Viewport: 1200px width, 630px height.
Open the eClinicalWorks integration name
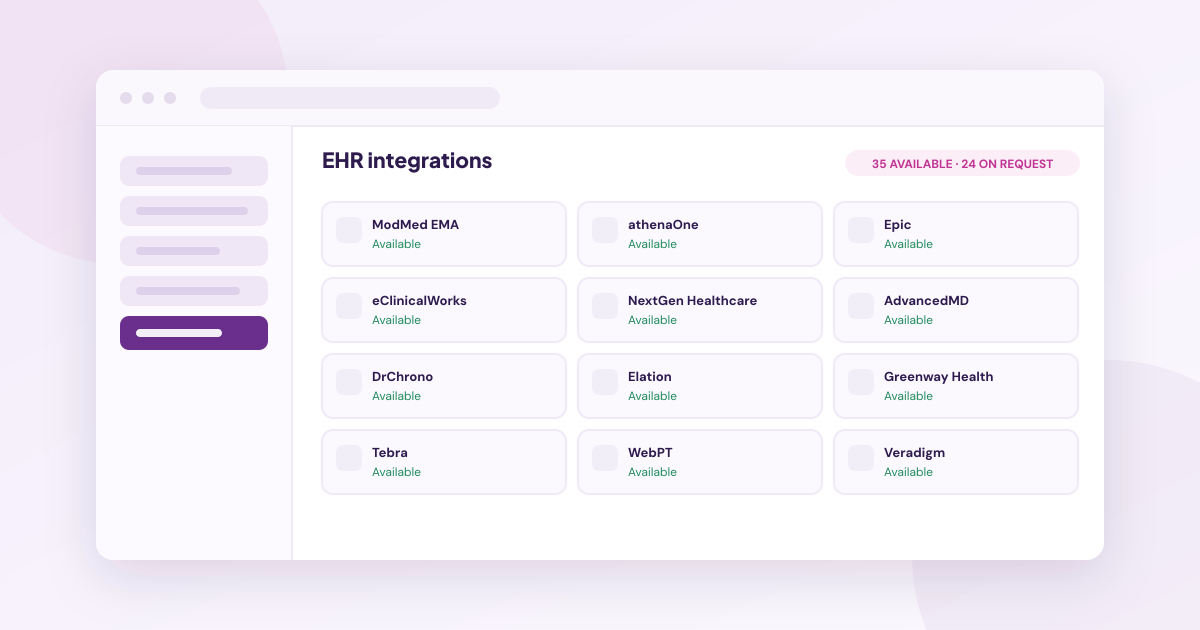pos(419,301)
